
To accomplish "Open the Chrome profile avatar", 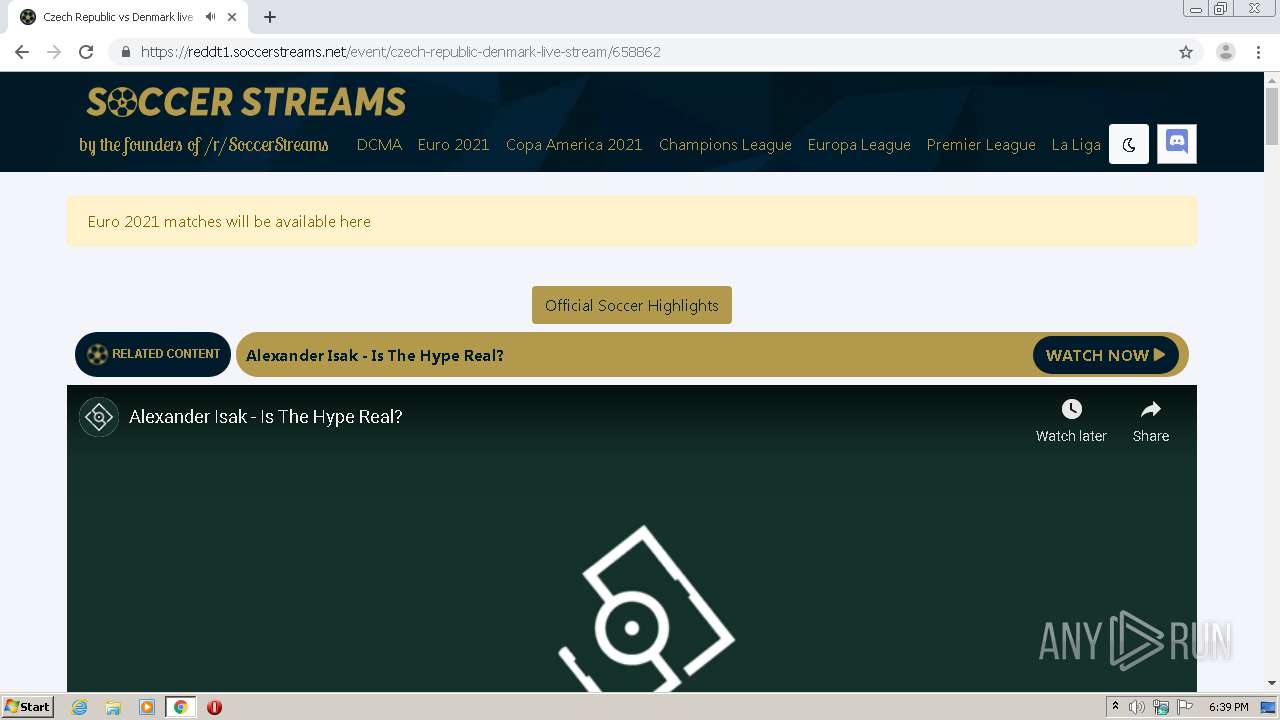I will coord(1226,52).
